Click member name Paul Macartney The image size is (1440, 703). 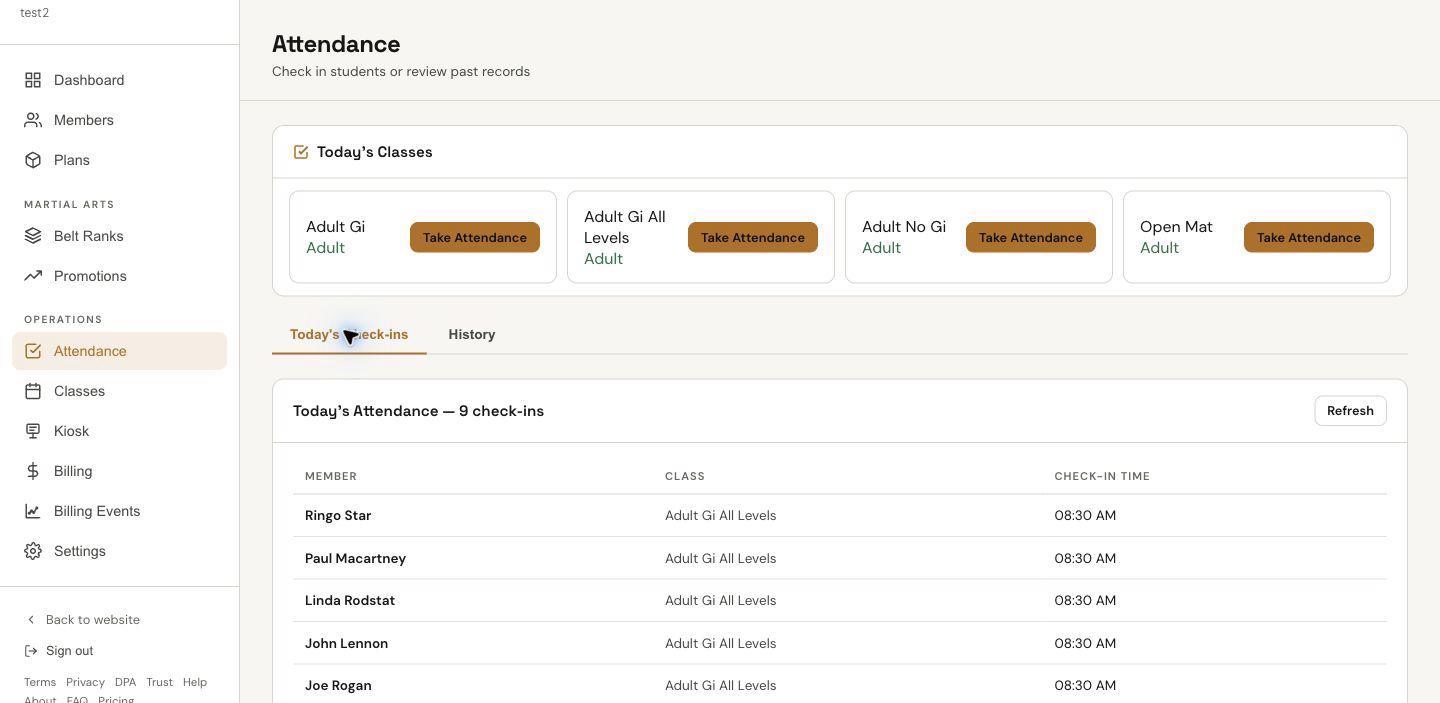point(355,559)
